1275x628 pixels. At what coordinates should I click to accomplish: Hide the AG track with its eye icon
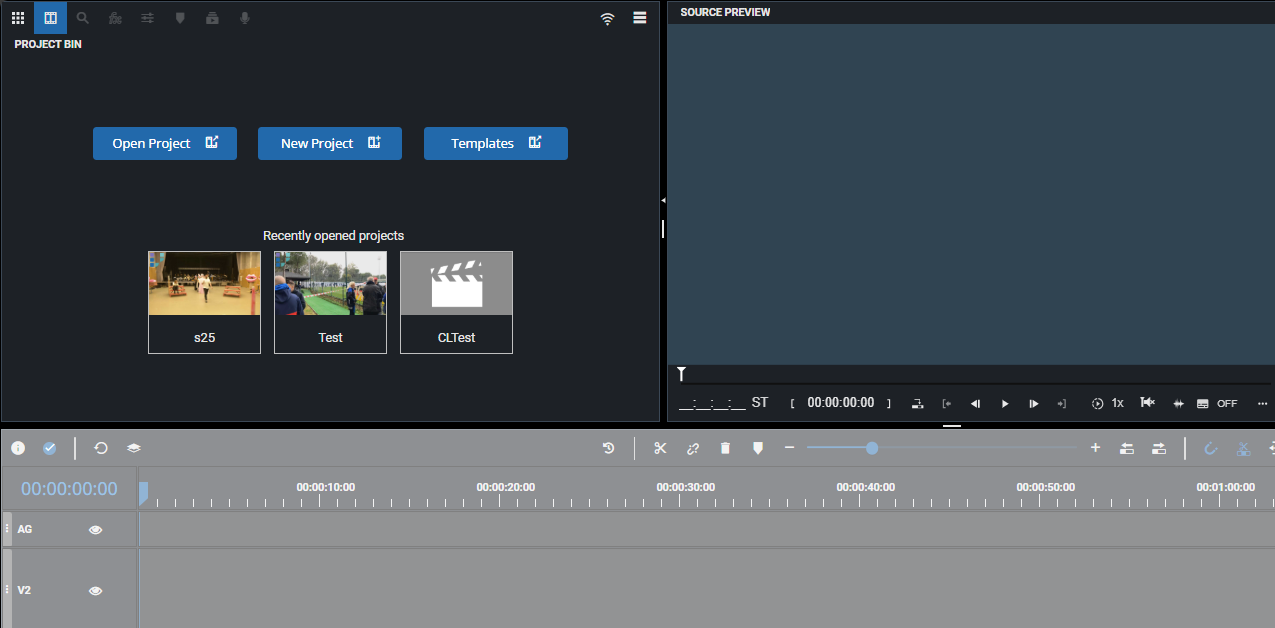click(x=95, y=529)
